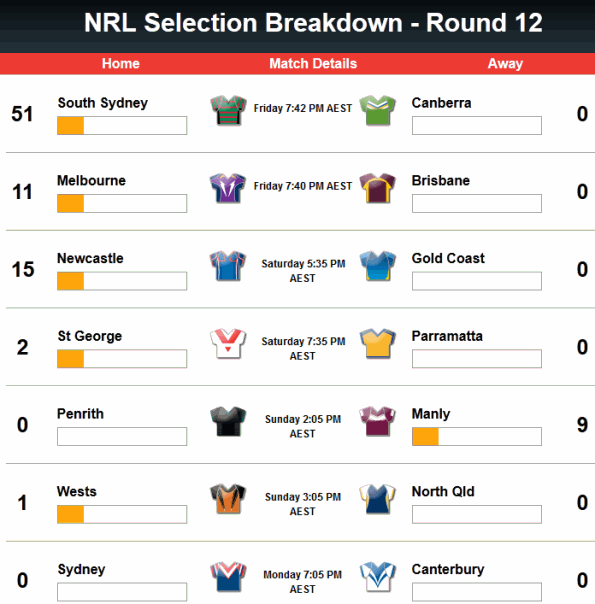The height and width of the screenshot is (604, 595).
Task: Click the North Qld jersey icon
Action: pos(377,499)
